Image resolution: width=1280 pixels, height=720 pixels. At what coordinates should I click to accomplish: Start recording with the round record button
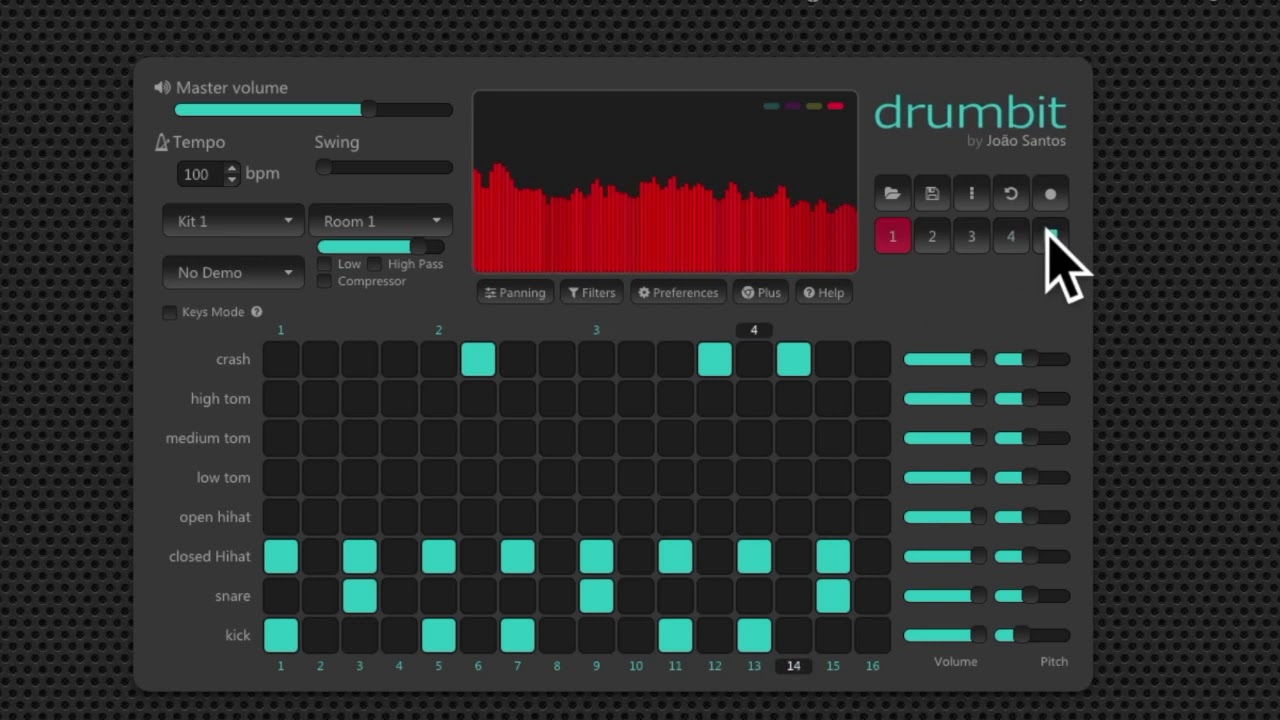[x=1050, y=194]
